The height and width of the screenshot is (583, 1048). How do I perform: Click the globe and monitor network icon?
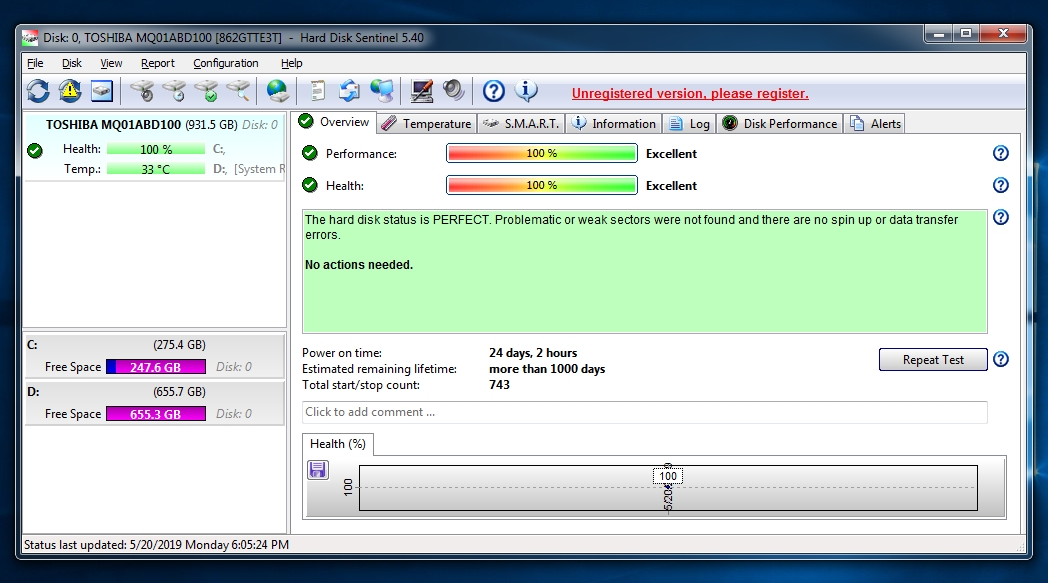coord(382,91)
